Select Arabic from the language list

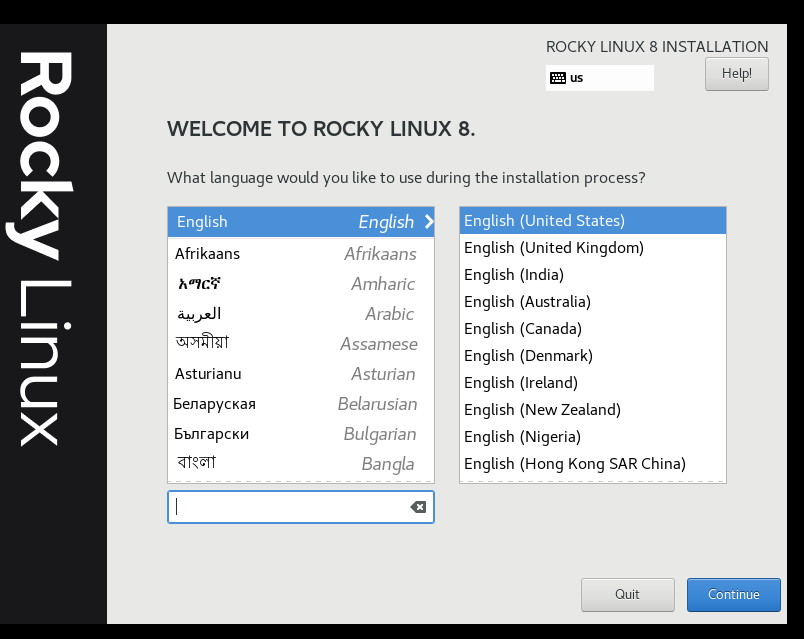tap(301, 313)
